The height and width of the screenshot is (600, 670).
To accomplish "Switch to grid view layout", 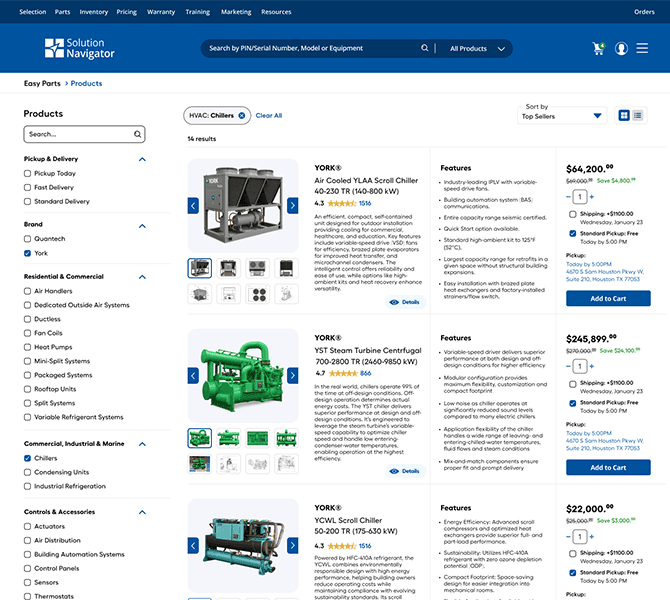I will [624, 115].
